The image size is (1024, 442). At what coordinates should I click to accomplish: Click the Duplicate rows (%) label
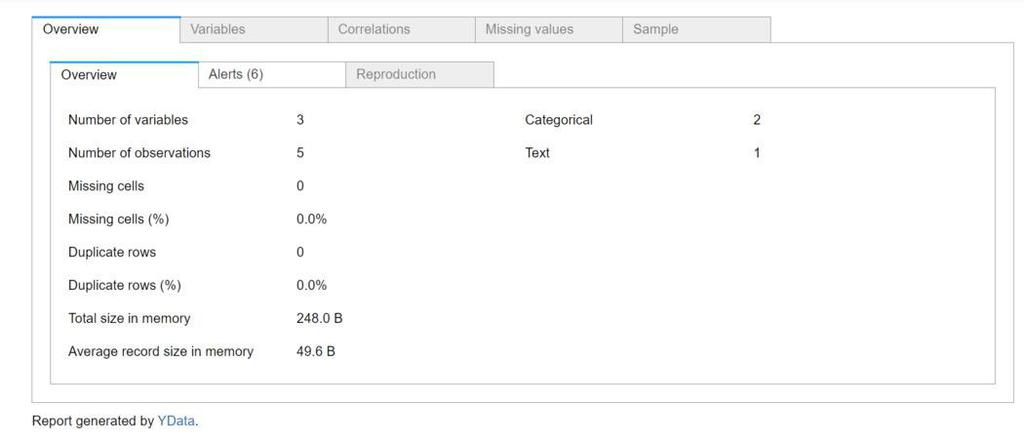click(x=124, y=285)
